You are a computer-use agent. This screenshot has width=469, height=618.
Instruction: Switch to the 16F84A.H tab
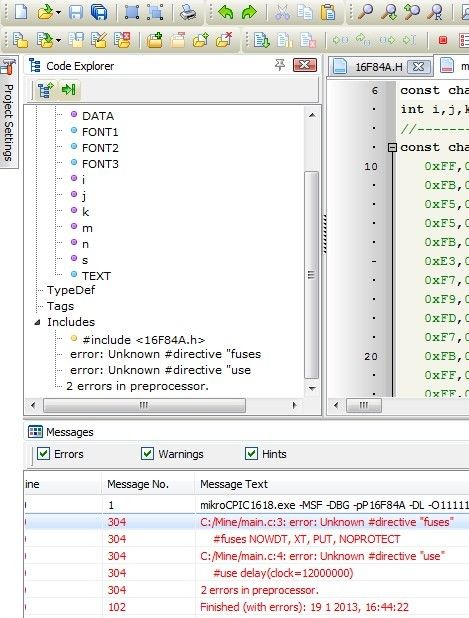point(379,67)
